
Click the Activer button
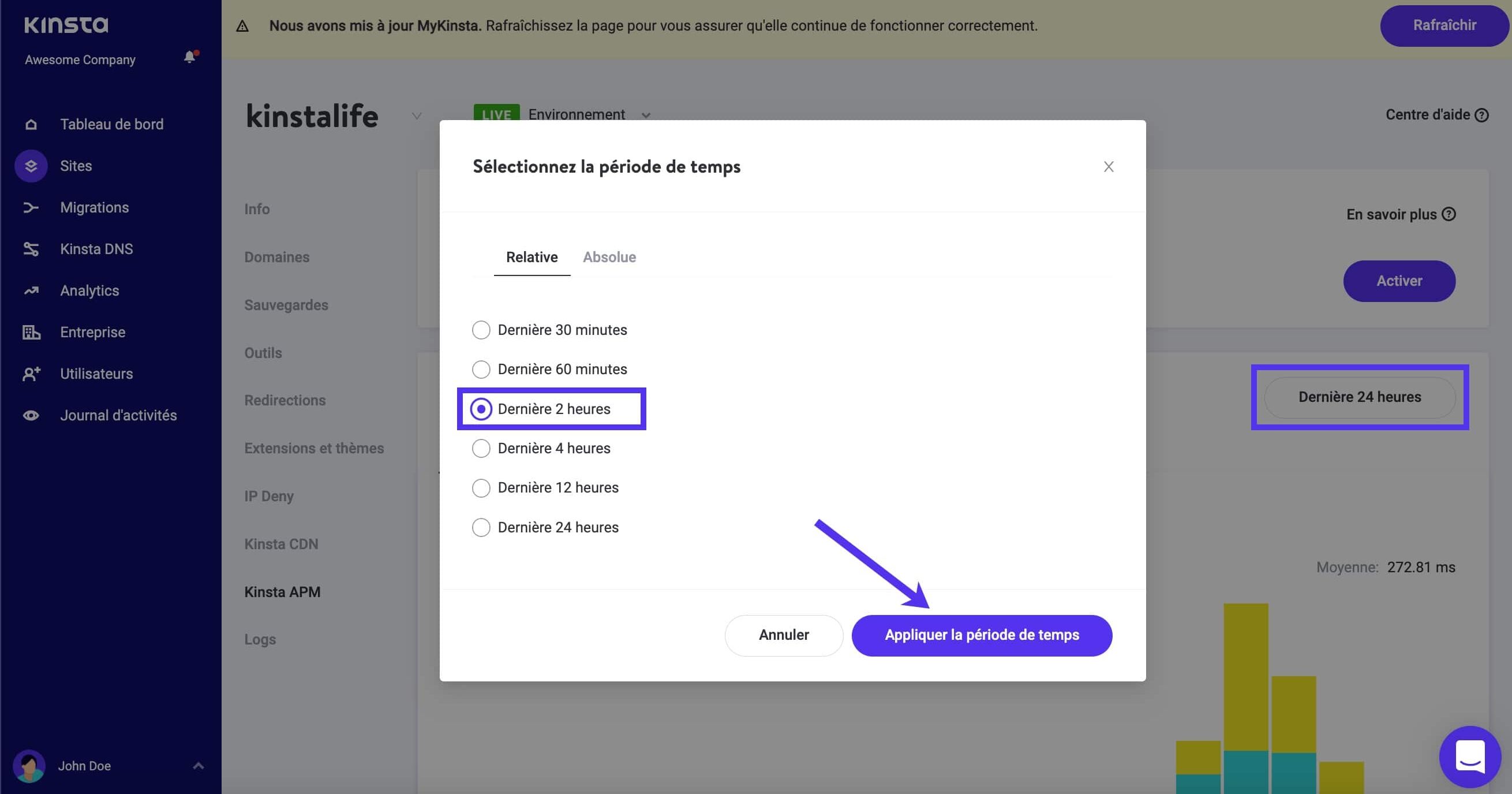pos(1399,281)
